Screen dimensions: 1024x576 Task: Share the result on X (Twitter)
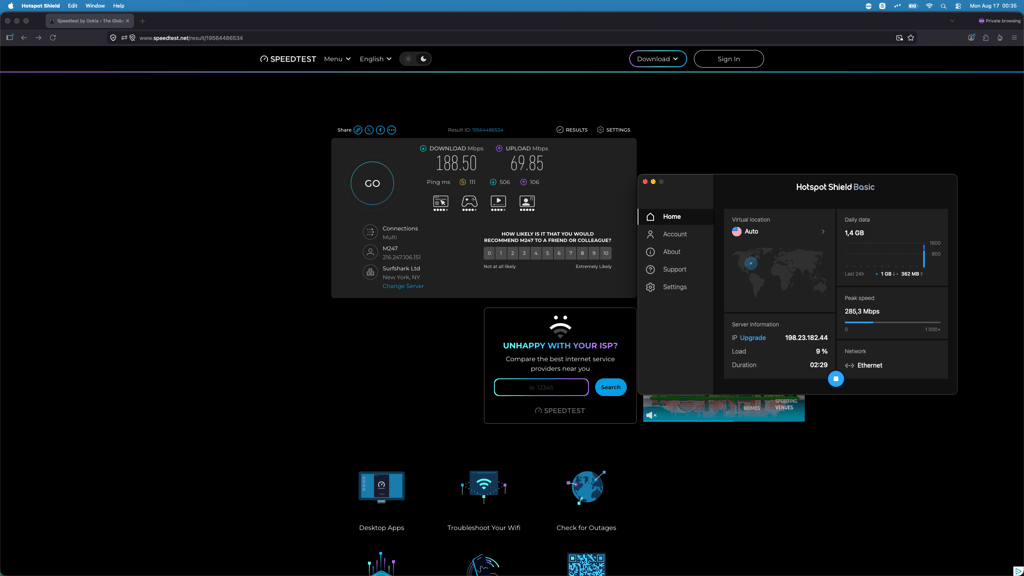(x=369, y=130)
